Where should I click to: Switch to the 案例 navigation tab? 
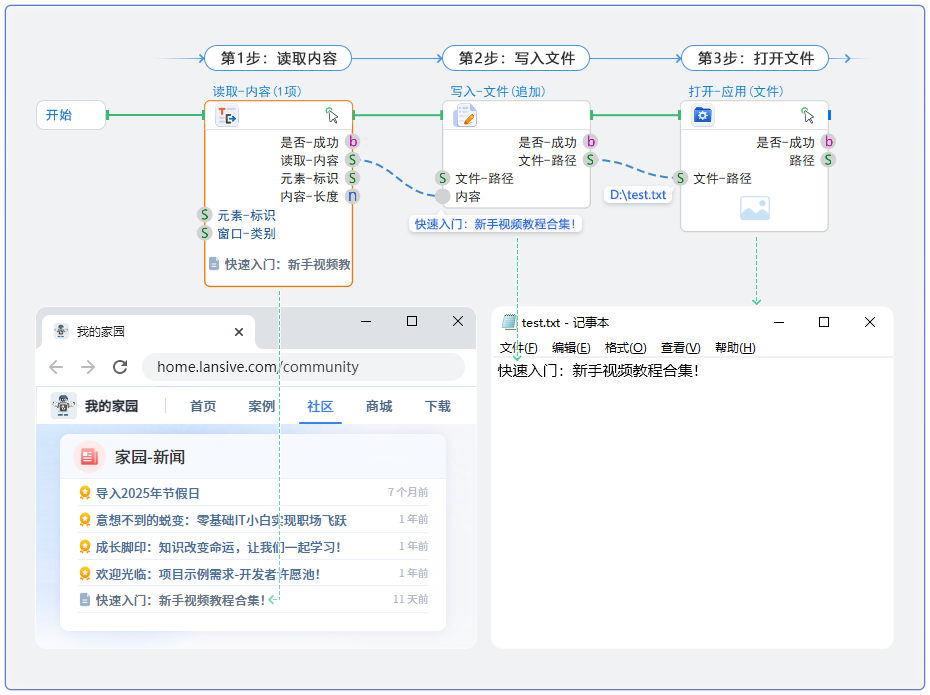click(261, 406)
